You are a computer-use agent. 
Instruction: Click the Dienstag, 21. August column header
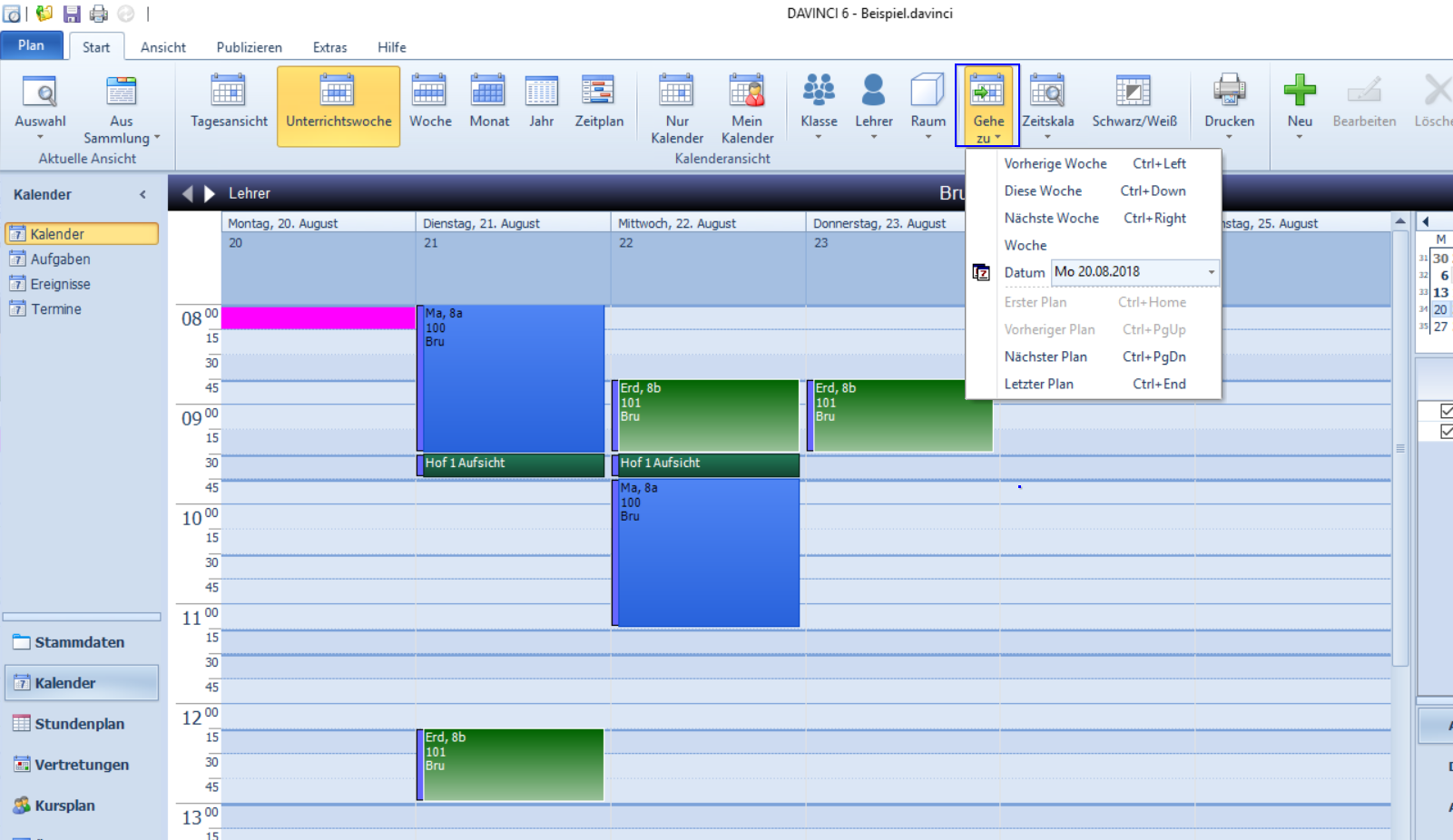point(513,223)
